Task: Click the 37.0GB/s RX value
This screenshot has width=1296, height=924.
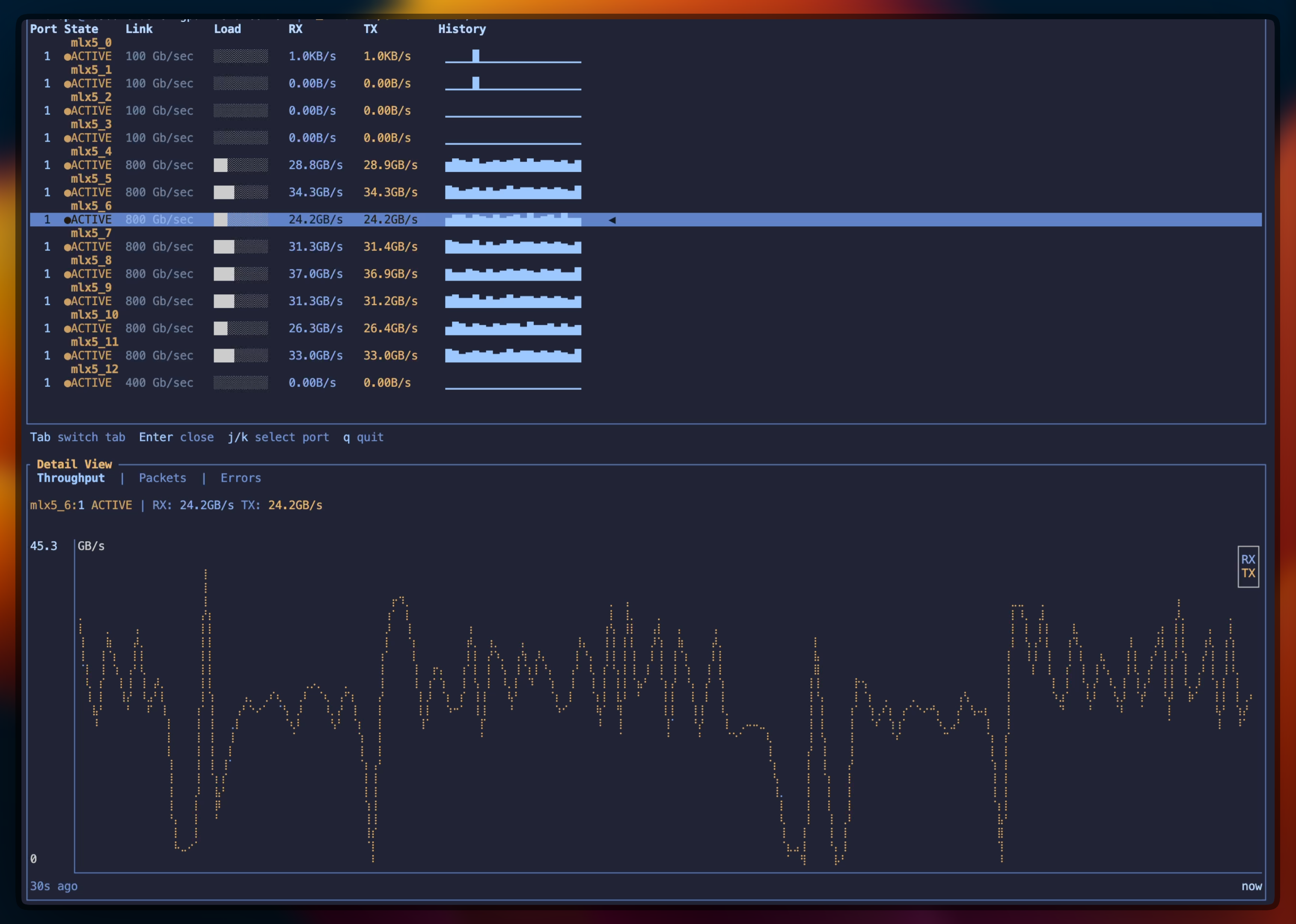Action: click(x=315, y=274)
